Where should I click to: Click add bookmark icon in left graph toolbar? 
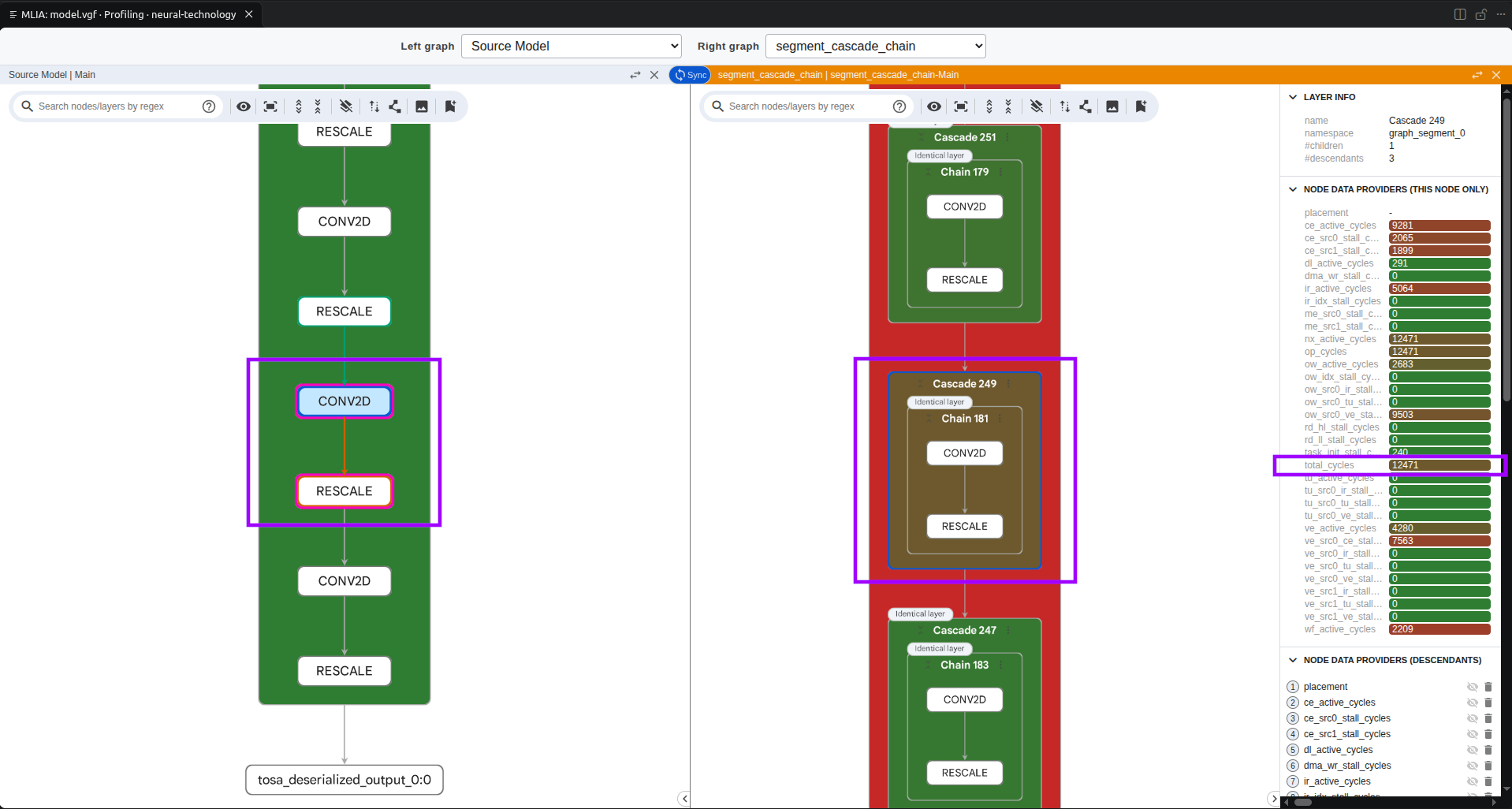tap(450, 106)
